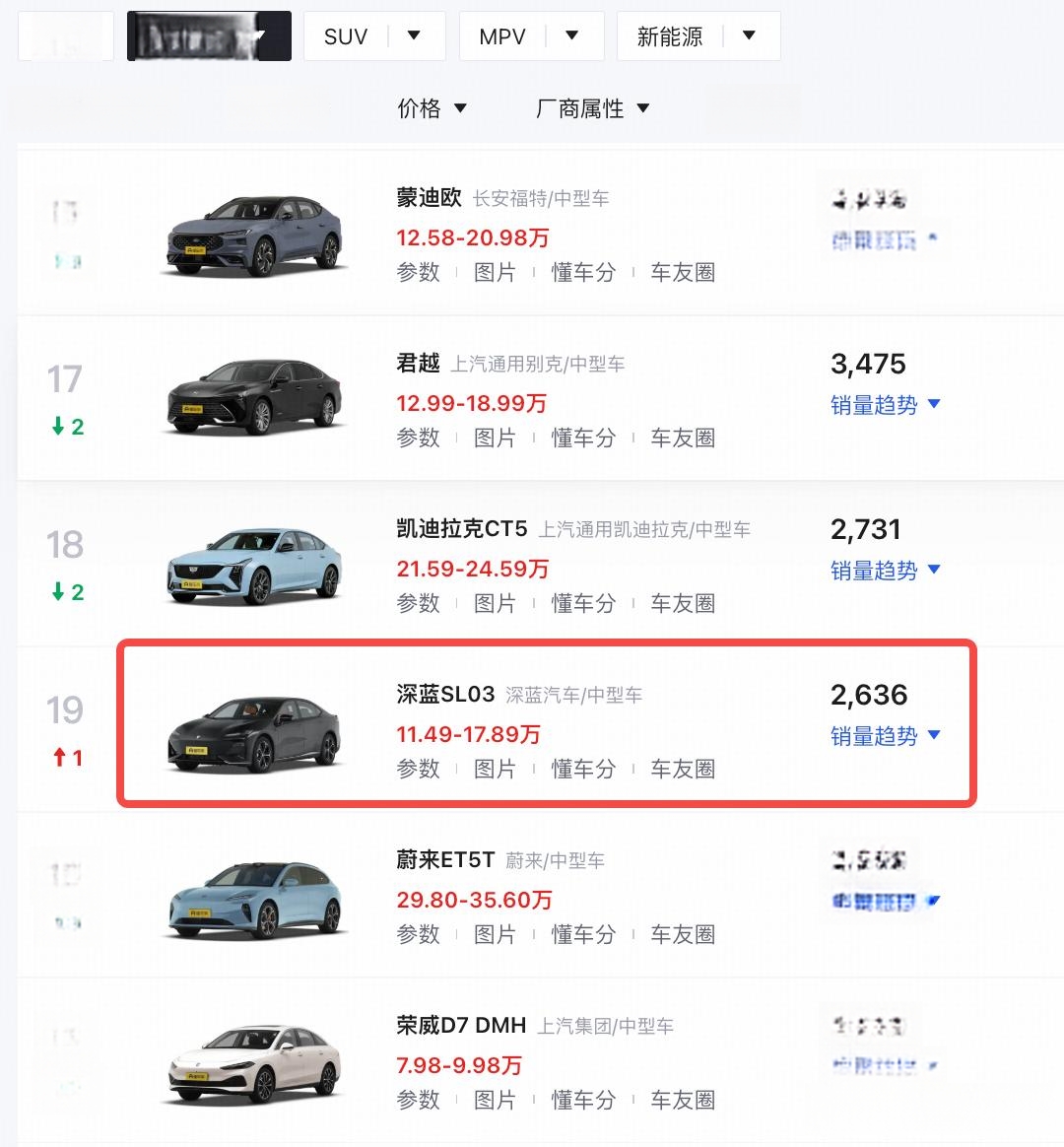The height and width of the screenshot is (1147, 1064).
Task: Expand the 价格 sort menu
Action: click(432, 109)
